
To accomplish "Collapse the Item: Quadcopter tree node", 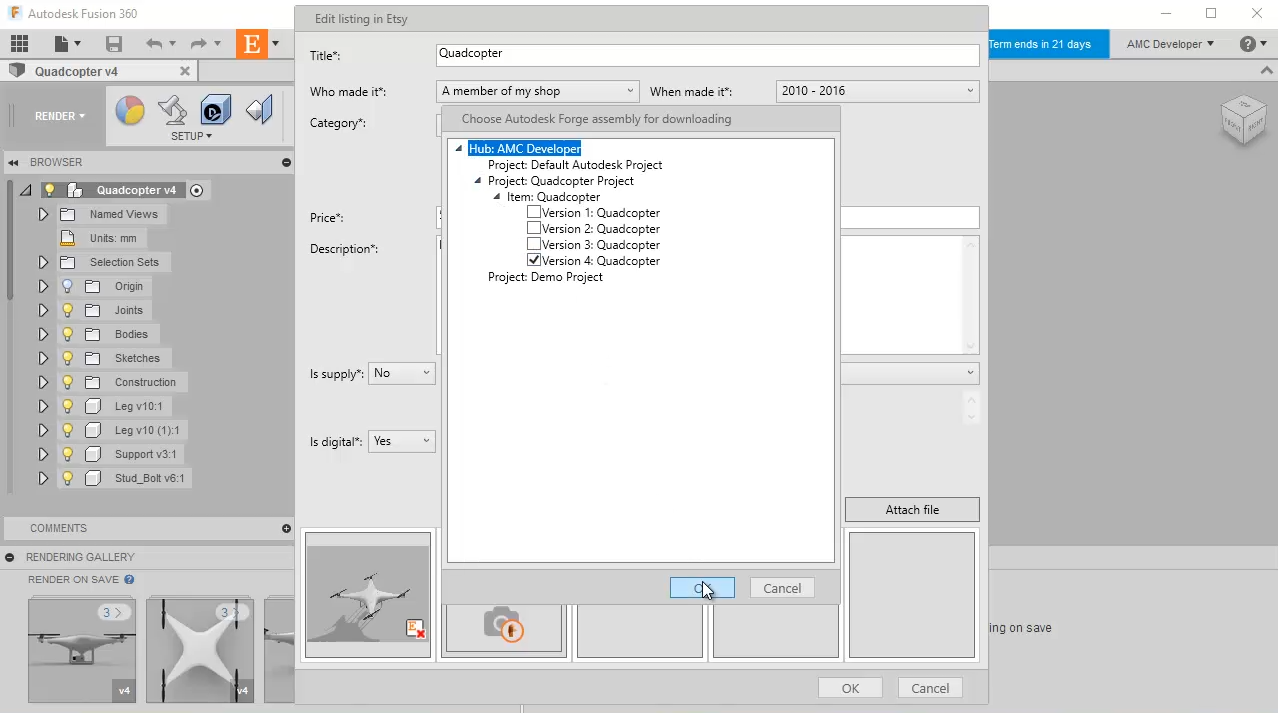I will click(x=497, y=197).
